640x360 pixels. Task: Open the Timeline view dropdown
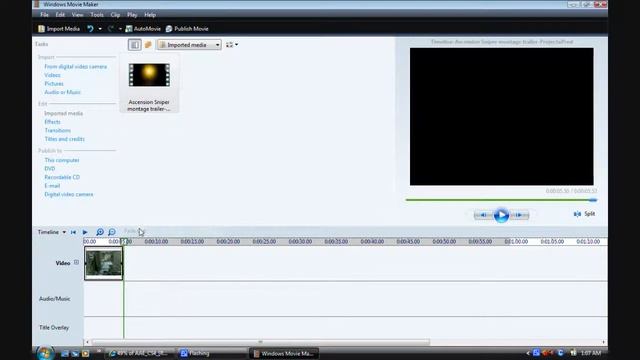pos(52,232)
